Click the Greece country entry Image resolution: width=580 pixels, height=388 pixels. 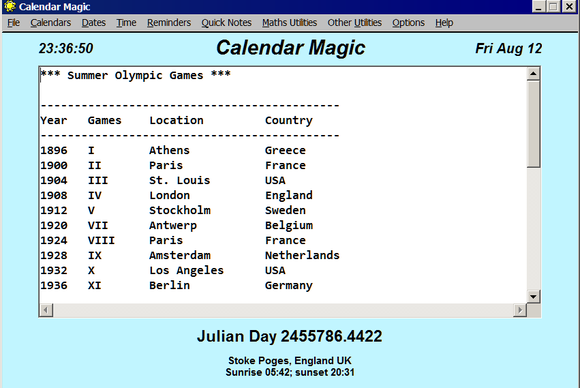(285, 151)
